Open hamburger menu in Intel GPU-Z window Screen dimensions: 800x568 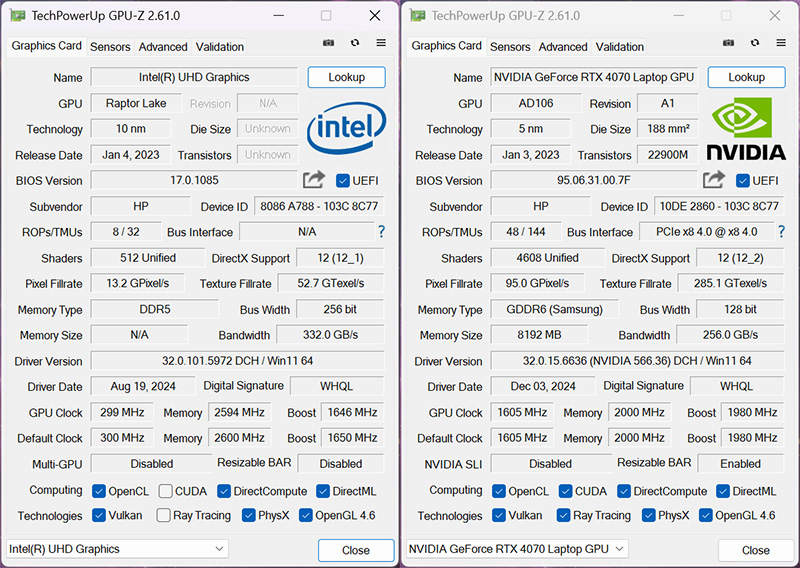(x=381, y=43)
